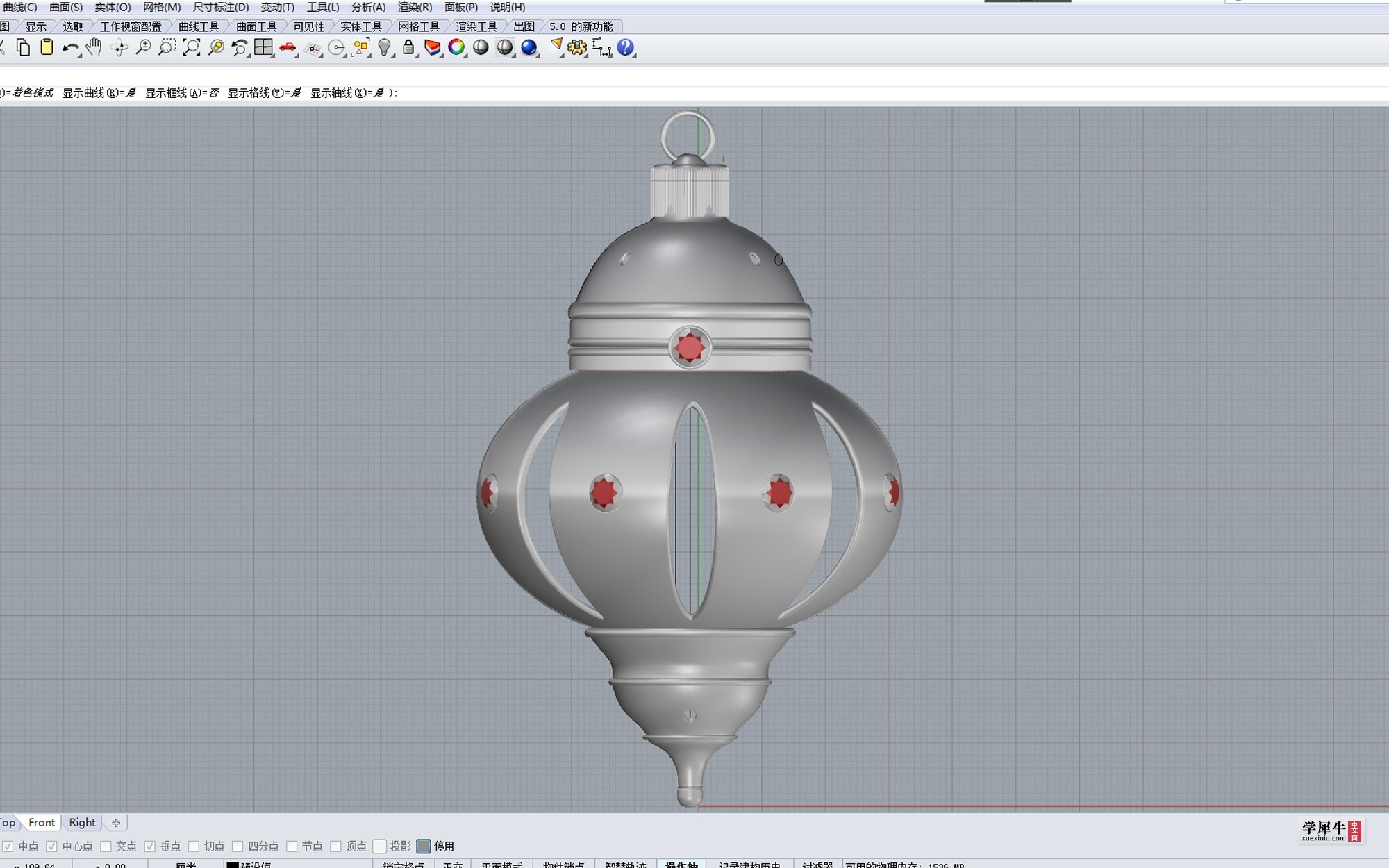1389x868 pixels.
Task: Open the 工具(L) menu
Action: [323, 7]
